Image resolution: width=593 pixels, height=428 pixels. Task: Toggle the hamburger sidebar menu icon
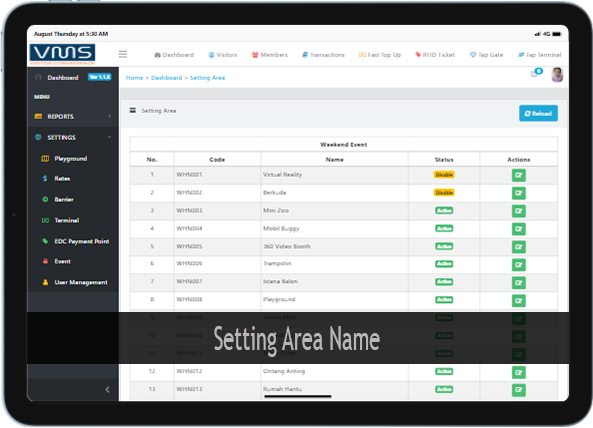(x=123, y=54)
